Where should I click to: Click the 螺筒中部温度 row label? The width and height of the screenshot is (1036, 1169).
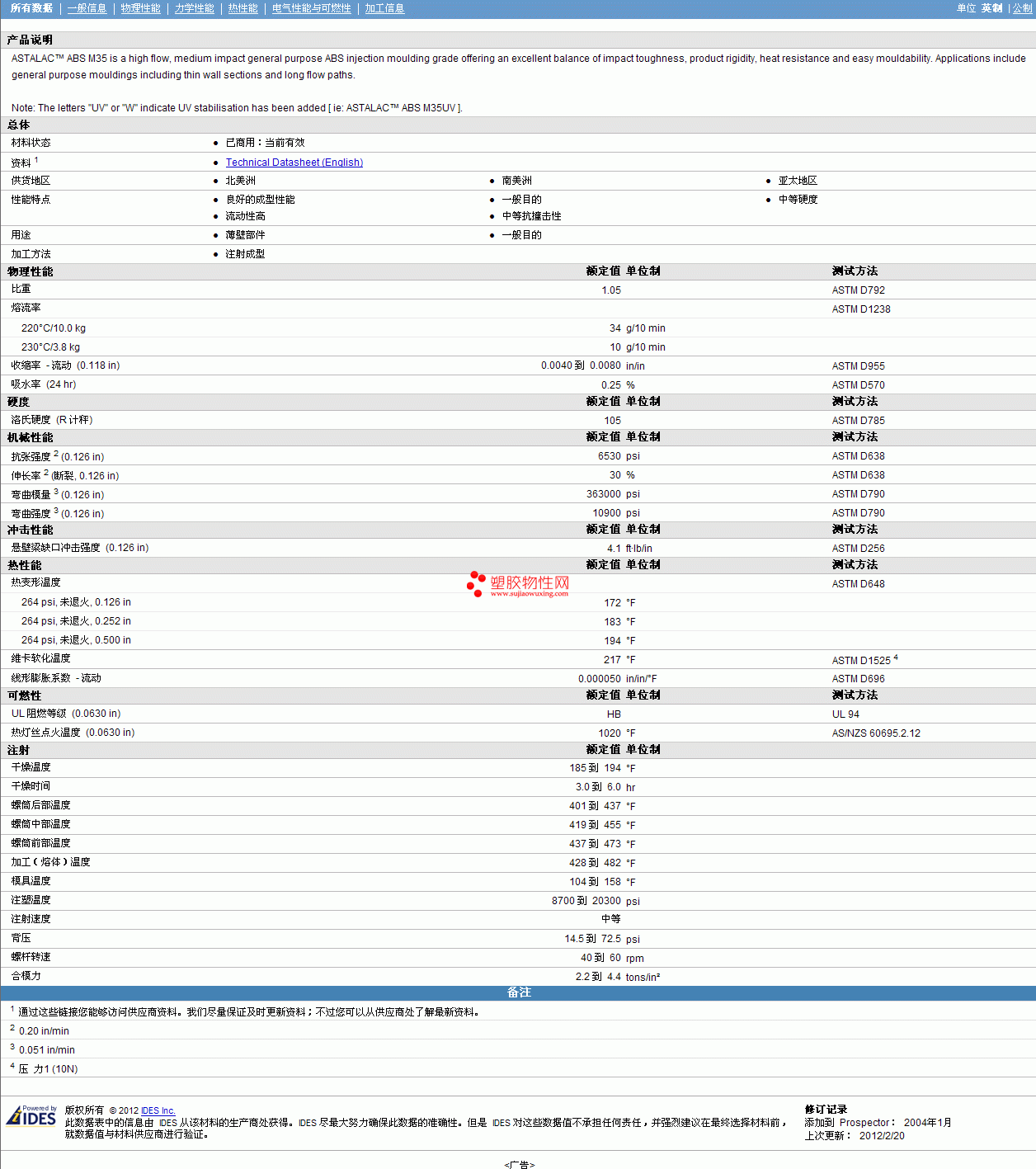point(40,824)
